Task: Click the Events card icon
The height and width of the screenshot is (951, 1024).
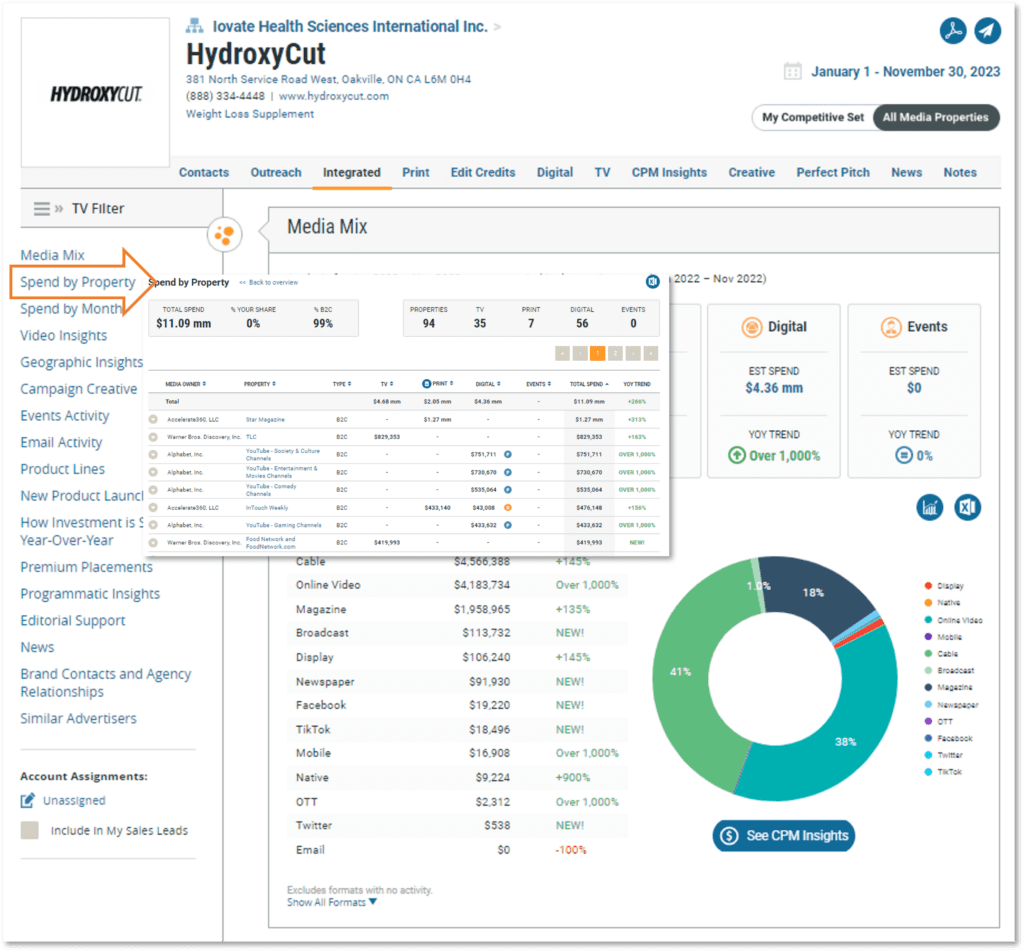Action: click(x=891, y=327)
